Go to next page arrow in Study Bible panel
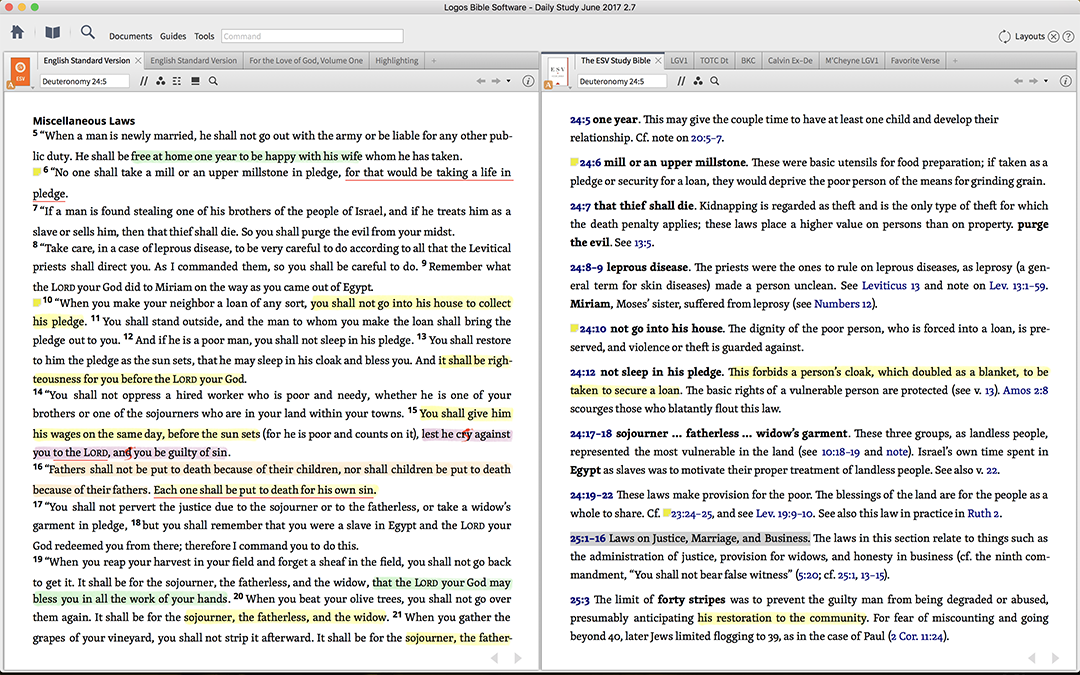The image size is (1080, 675). coord(1055,658)
